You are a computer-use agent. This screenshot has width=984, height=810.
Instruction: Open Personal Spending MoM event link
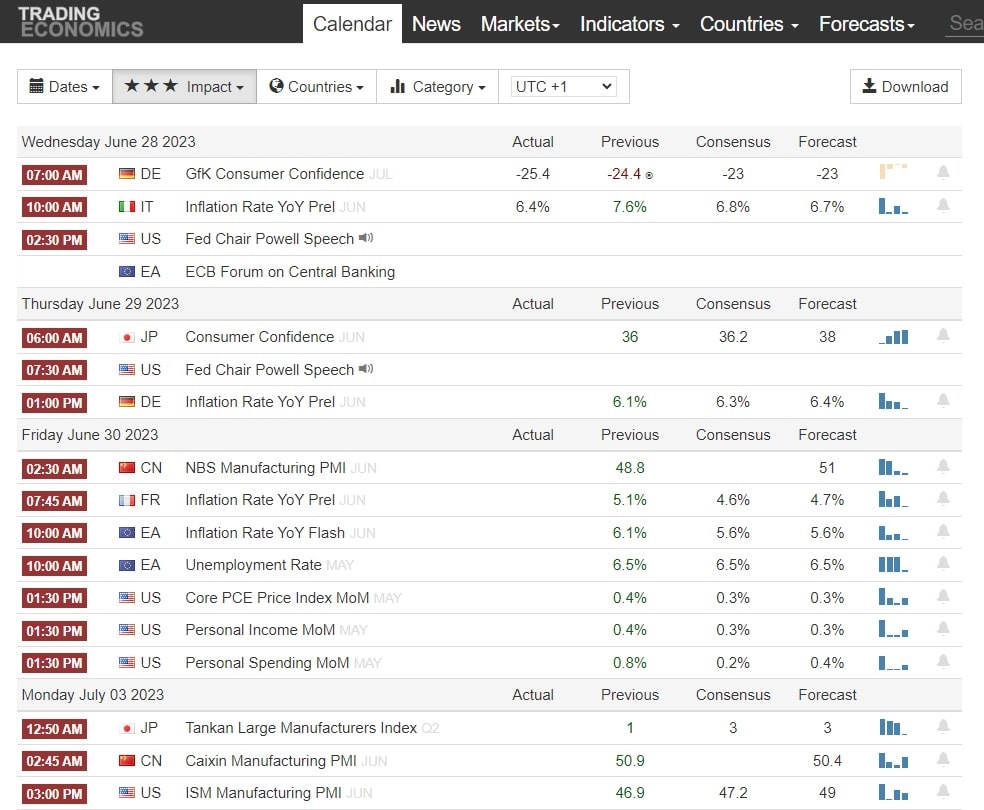tap(267, 663)
